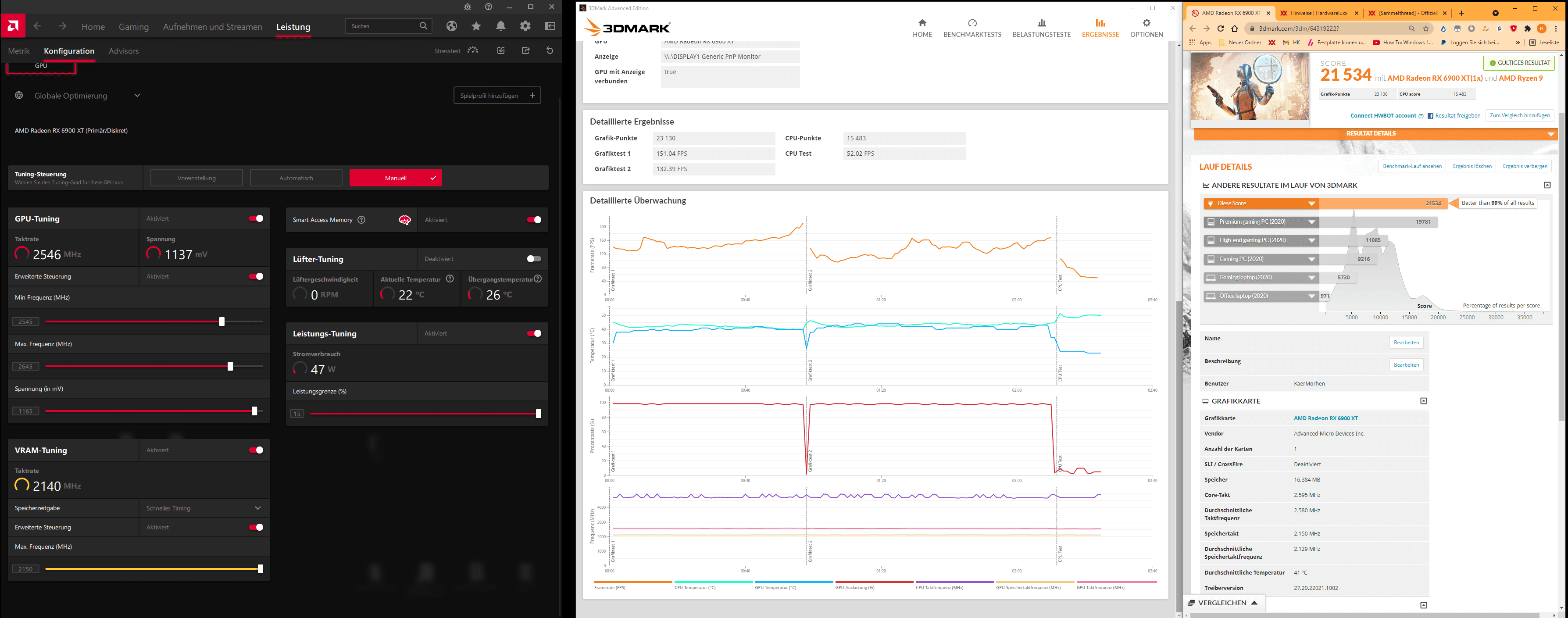Click the export tuning profile icon
The width and height of the screenshot is (1568, 618).
526,50
